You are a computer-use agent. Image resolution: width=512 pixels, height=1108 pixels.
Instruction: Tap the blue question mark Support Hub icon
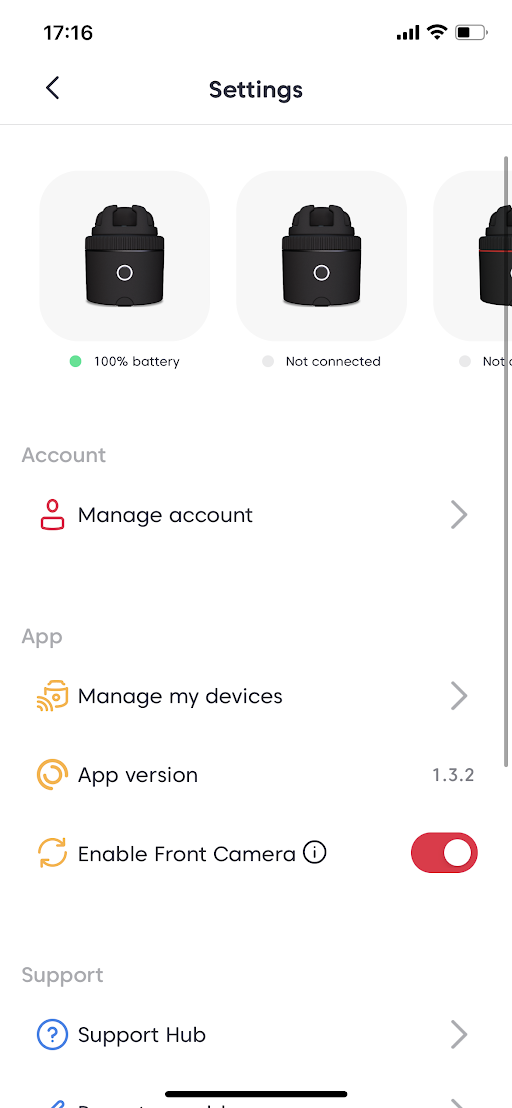[52, 1035]
